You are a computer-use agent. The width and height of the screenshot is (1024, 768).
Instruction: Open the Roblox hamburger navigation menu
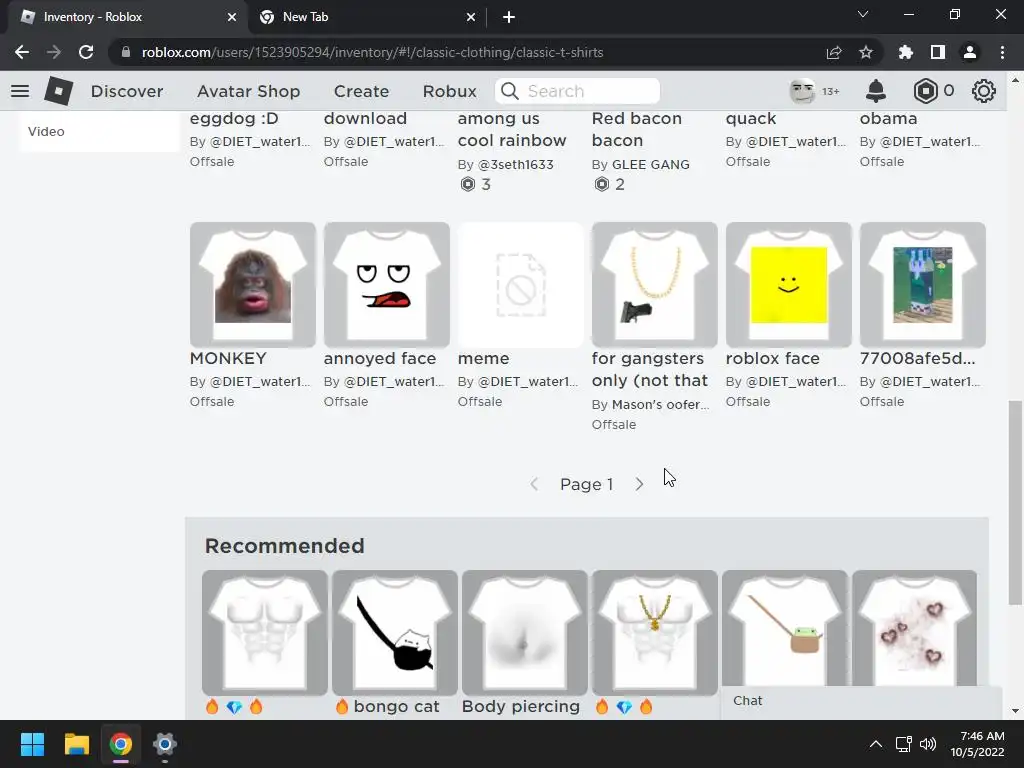(20, 91)
